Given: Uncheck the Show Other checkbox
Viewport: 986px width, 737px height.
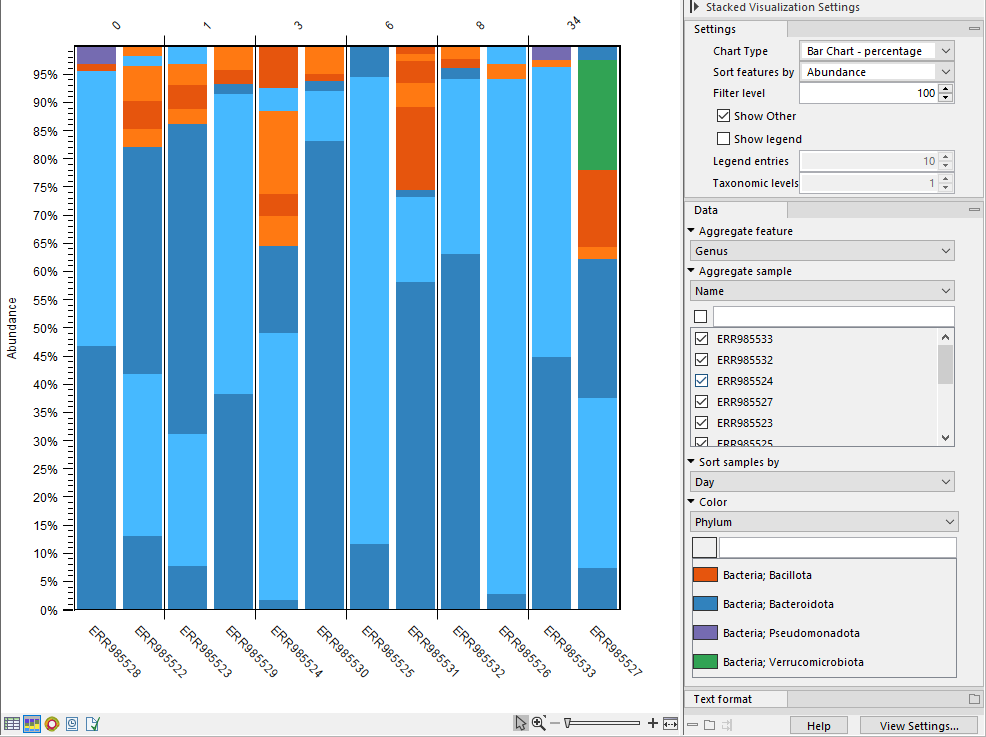Looking at the screenshot, I should (x=724, y=116).
